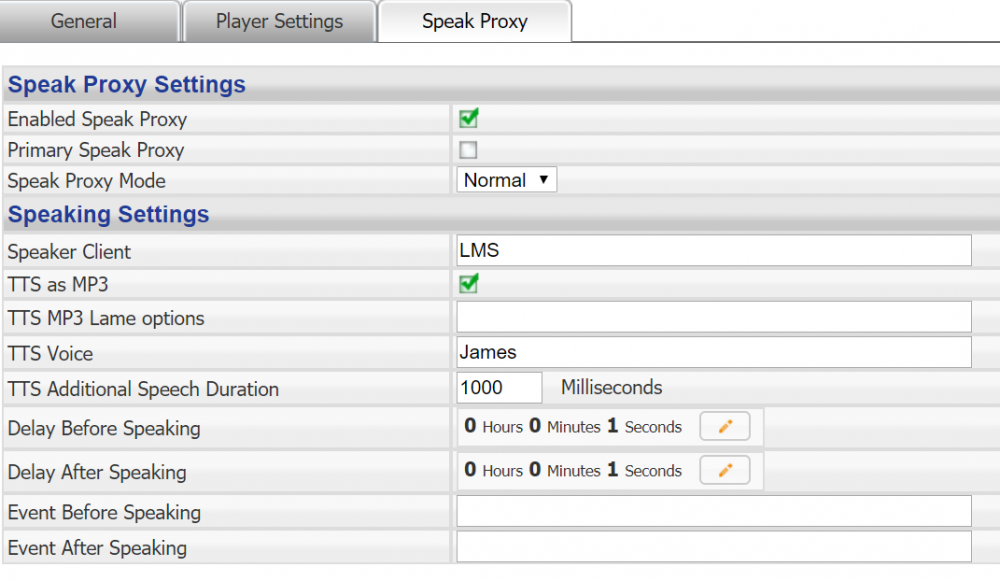Click the Delay Before Speaking time value
Viewport: 1000px width, 581px height.
pyautogui.click(x=573, y=427)
